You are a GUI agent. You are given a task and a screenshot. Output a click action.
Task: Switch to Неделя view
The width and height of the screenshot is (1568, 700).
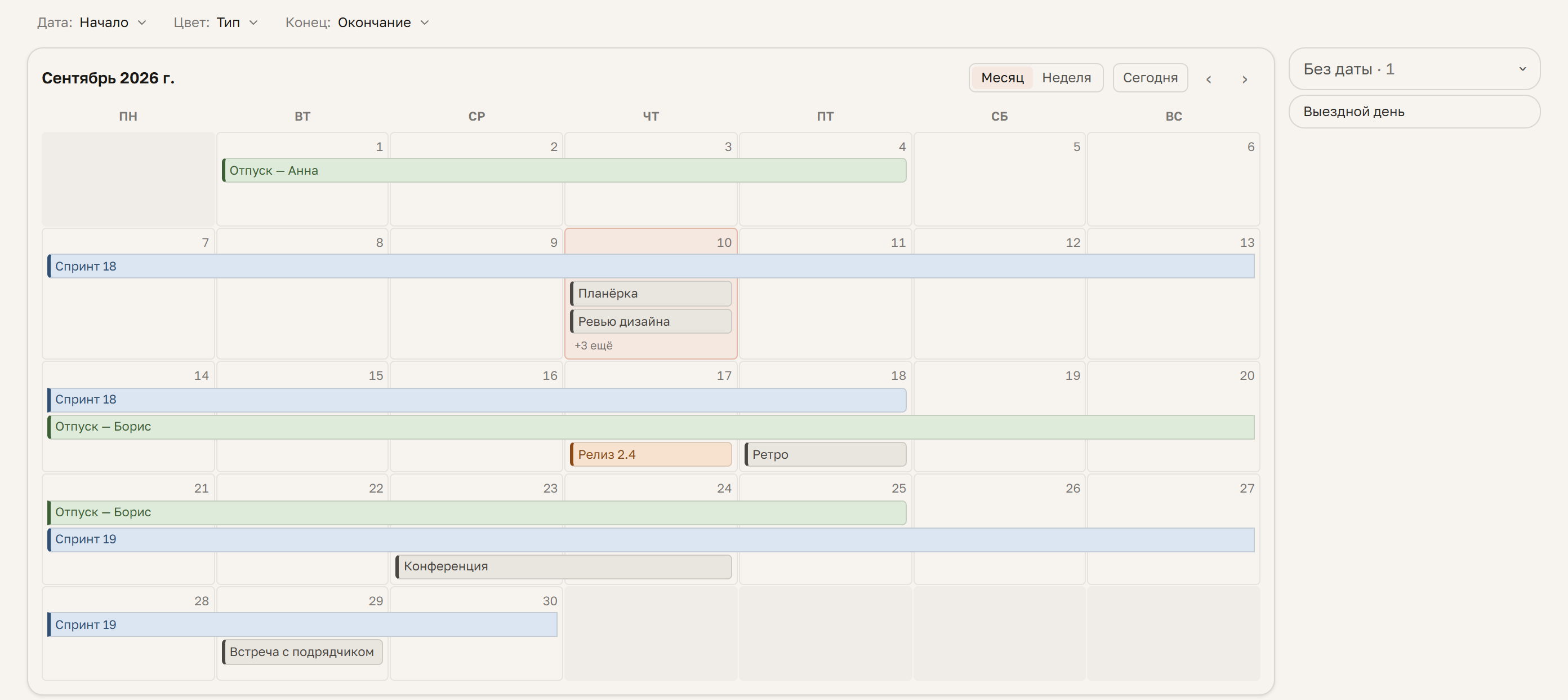[x=1066, y=78]
